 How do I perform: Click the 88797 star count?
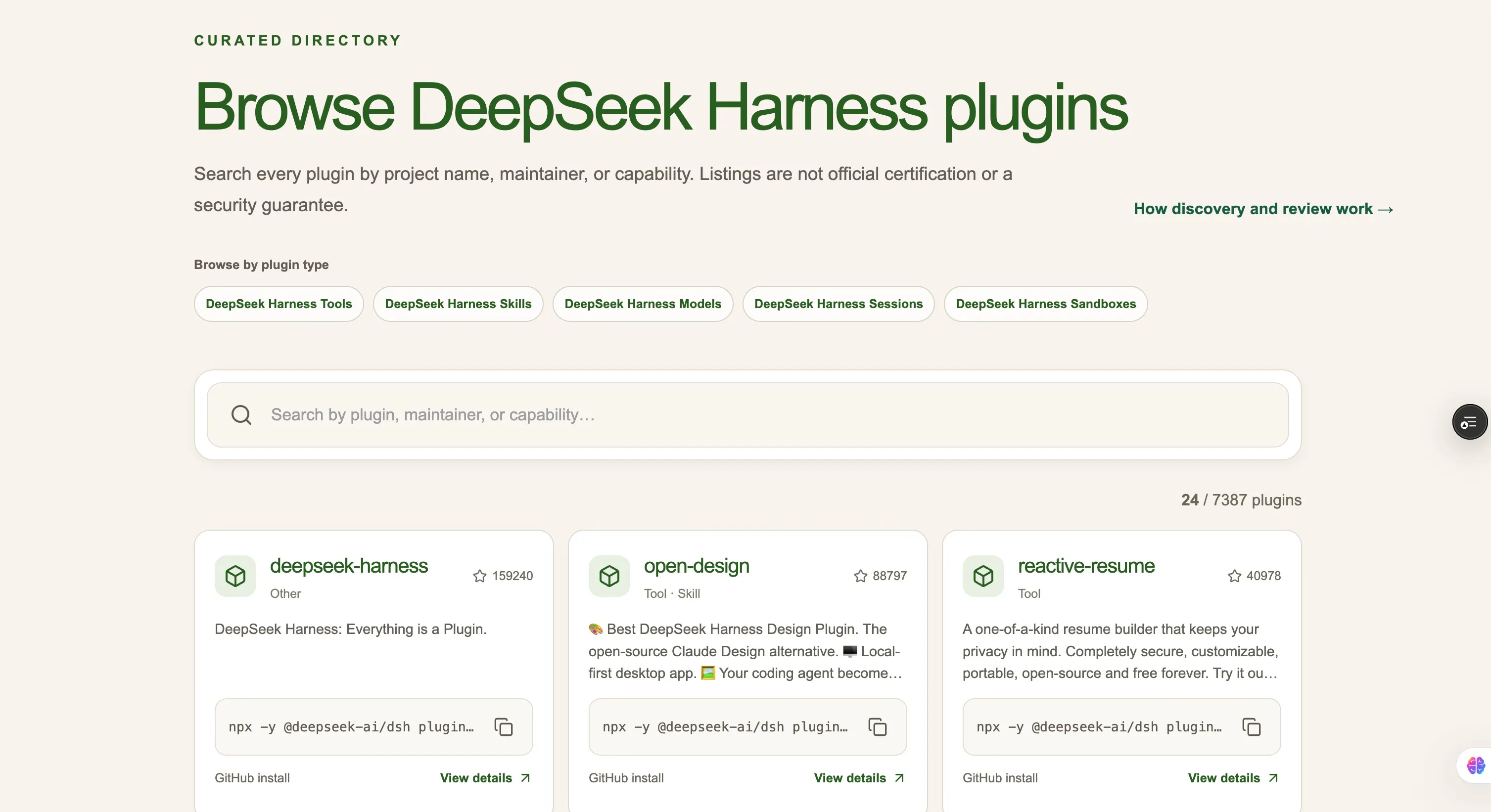coord(889,576)
